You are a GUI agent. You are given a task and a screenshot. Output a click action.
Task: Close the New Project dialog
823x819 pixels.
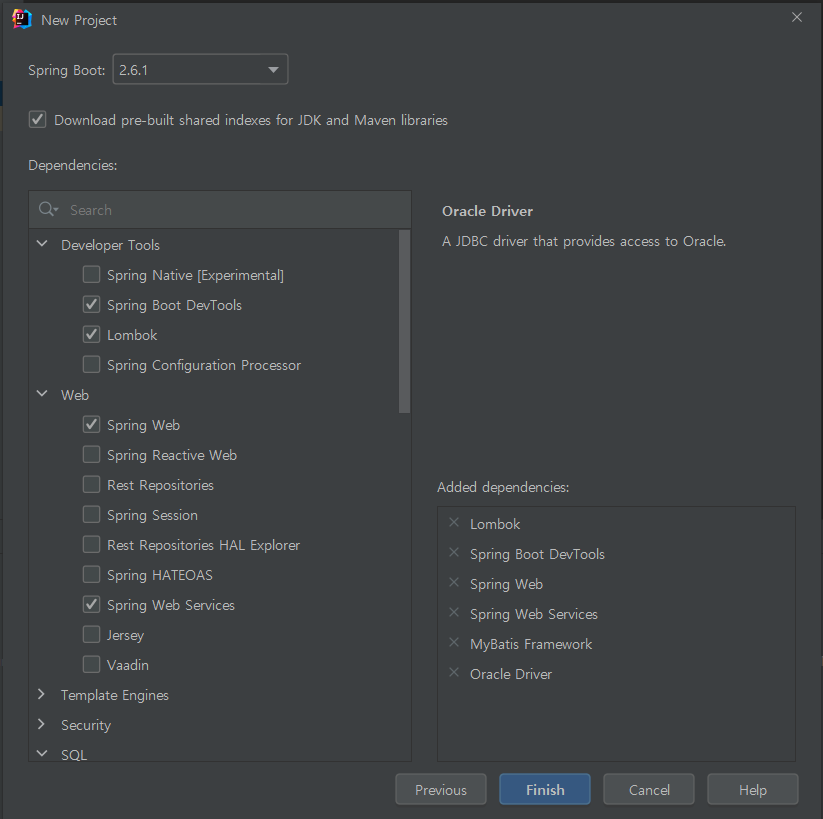pos(796,17)
